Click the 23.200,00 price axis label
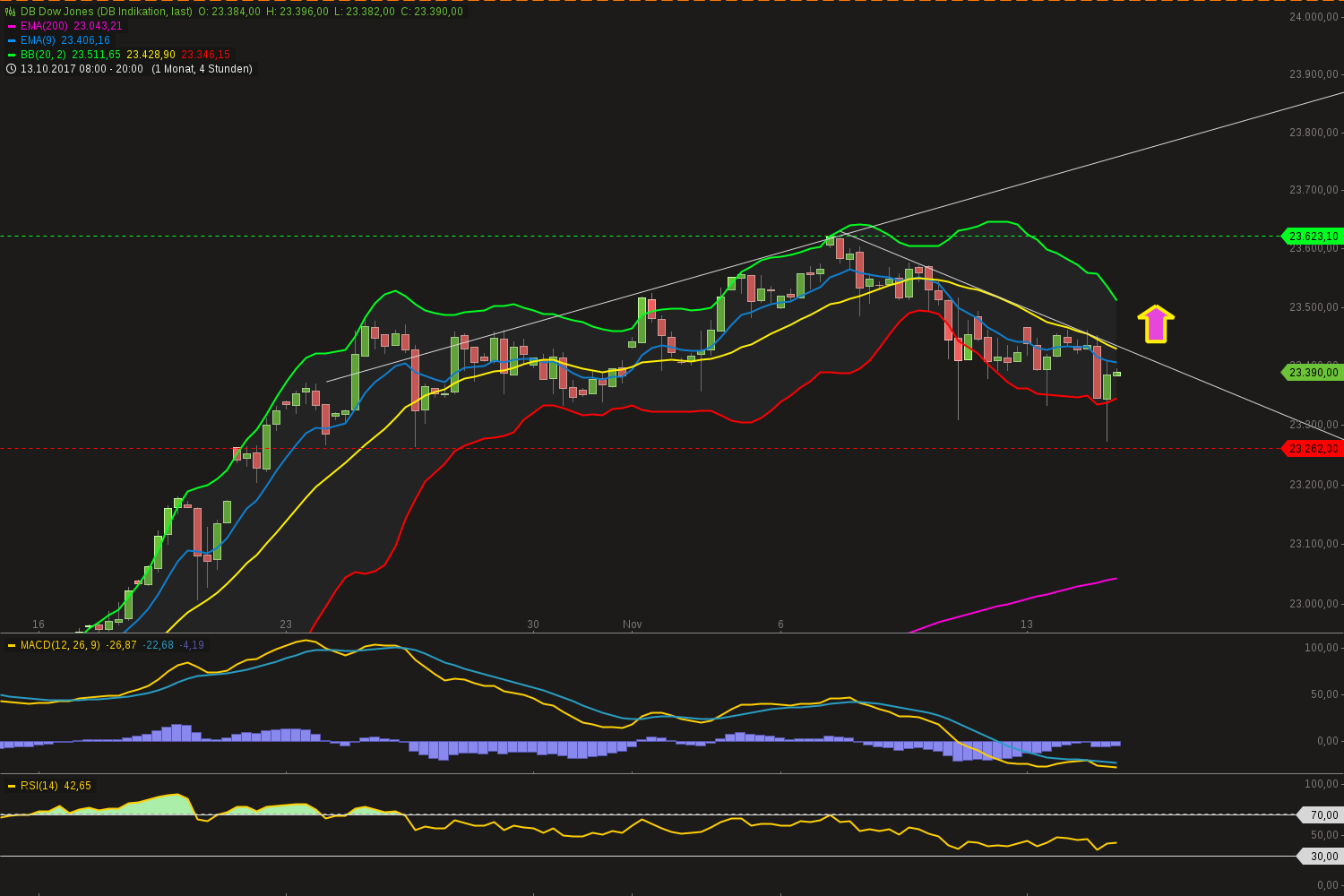The width and height of the screenshot is (1344, 896). pyautogui.click(x=1314, y=485)
